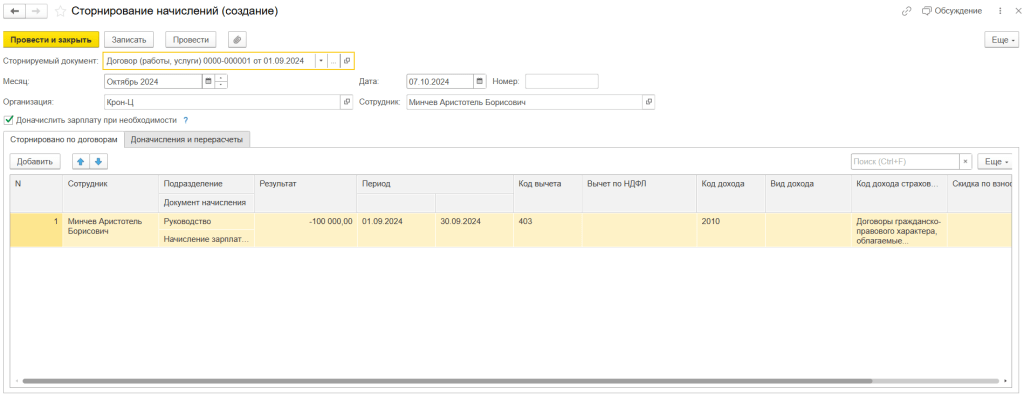Open the top Еще menu
Viewport: 1024px width, 397px height.
click(1002, 40)
